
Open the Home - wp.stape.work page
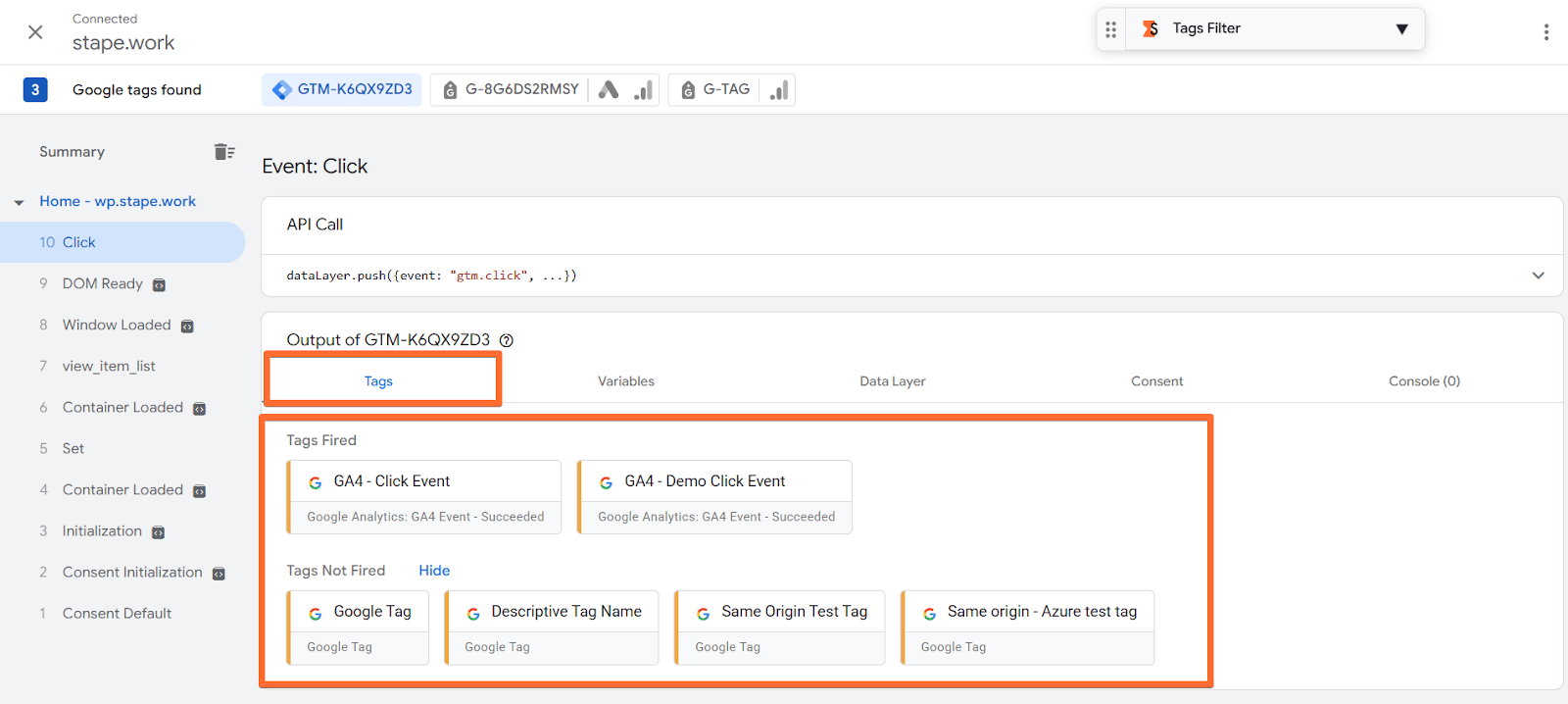tap(118, 201)
